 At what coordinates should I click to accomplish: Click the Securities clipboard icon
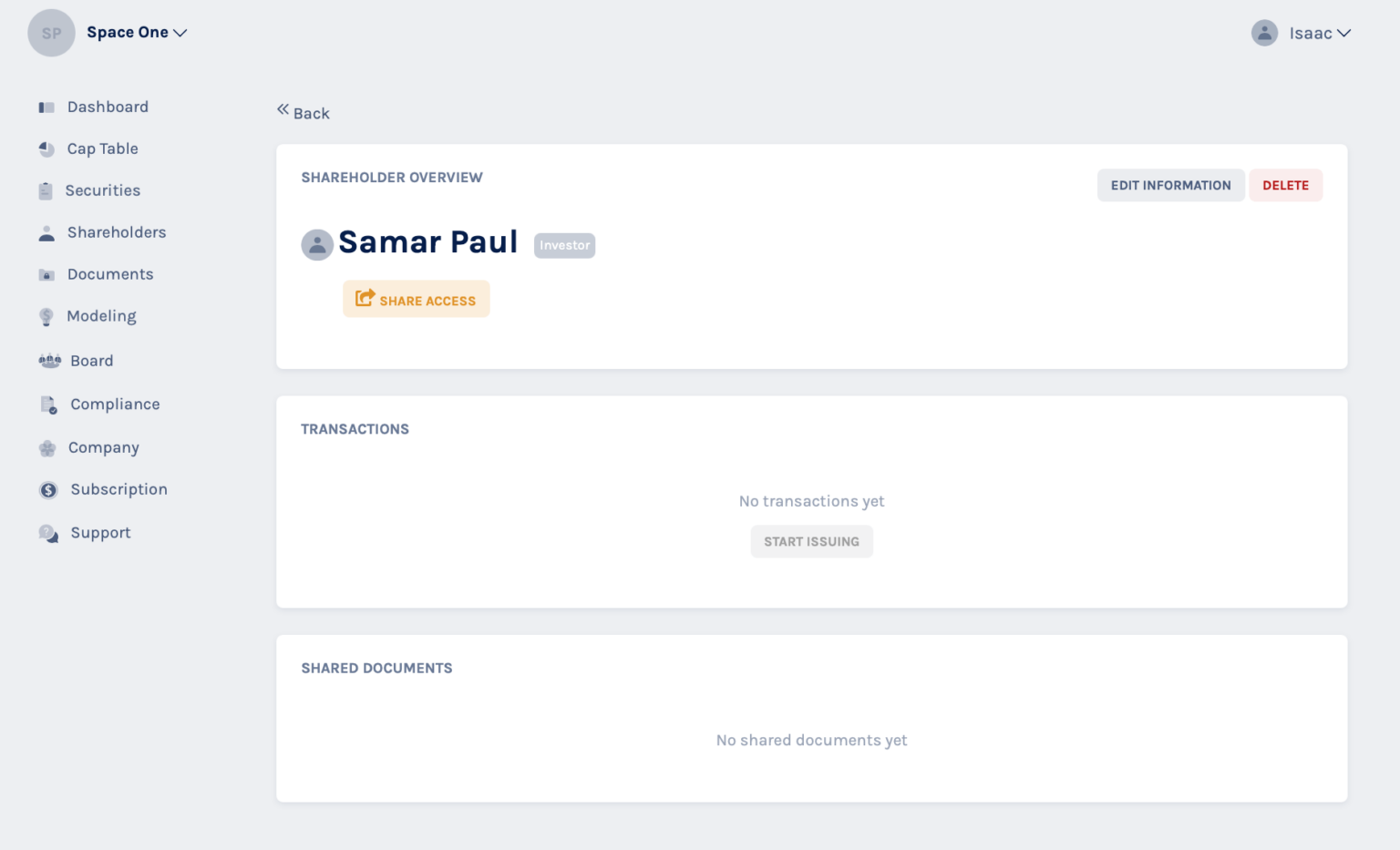tap(46, 190)
